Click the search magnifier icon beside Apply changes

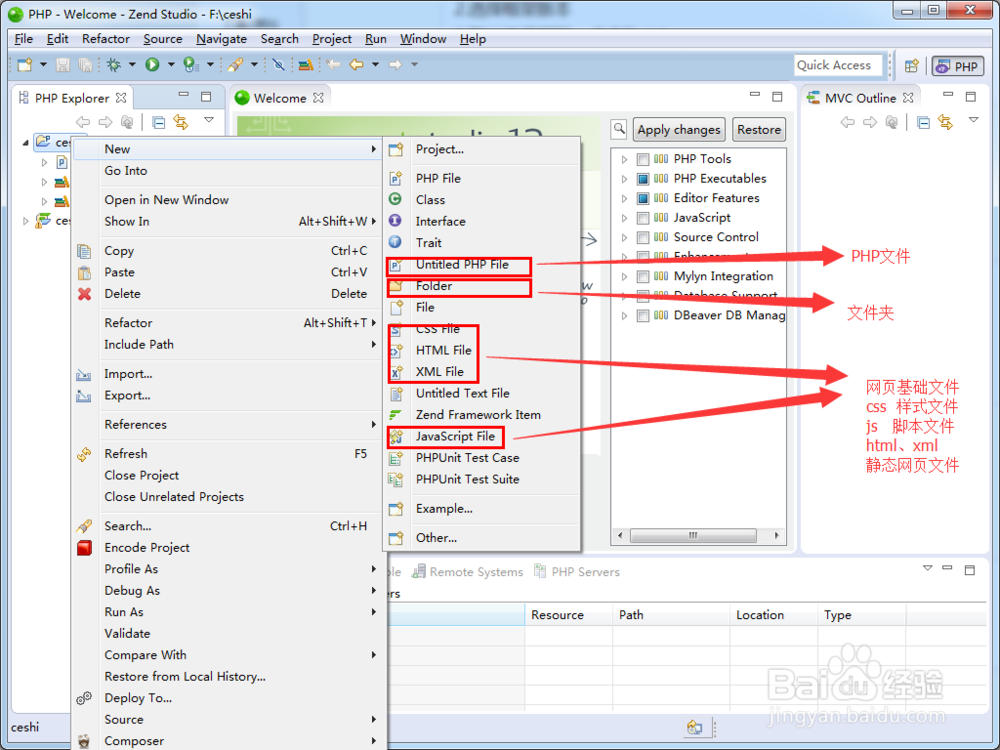point(619,129)
